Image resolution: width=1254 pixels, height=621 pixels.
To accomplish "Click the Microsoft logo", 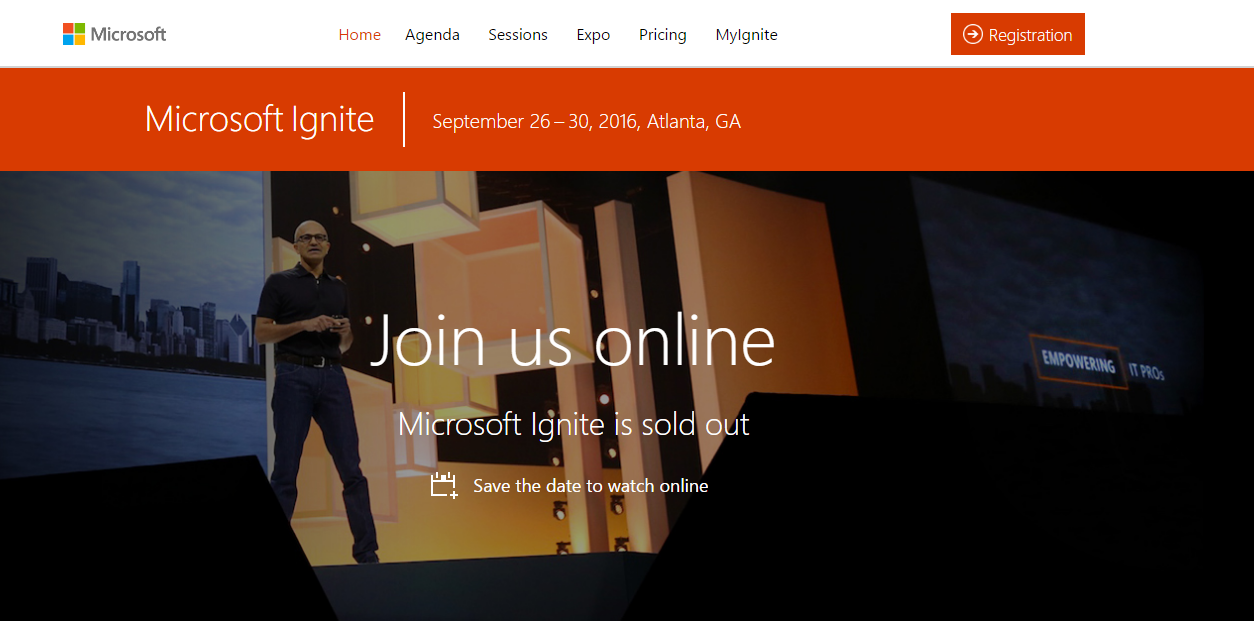I will (x=114, y=34).
